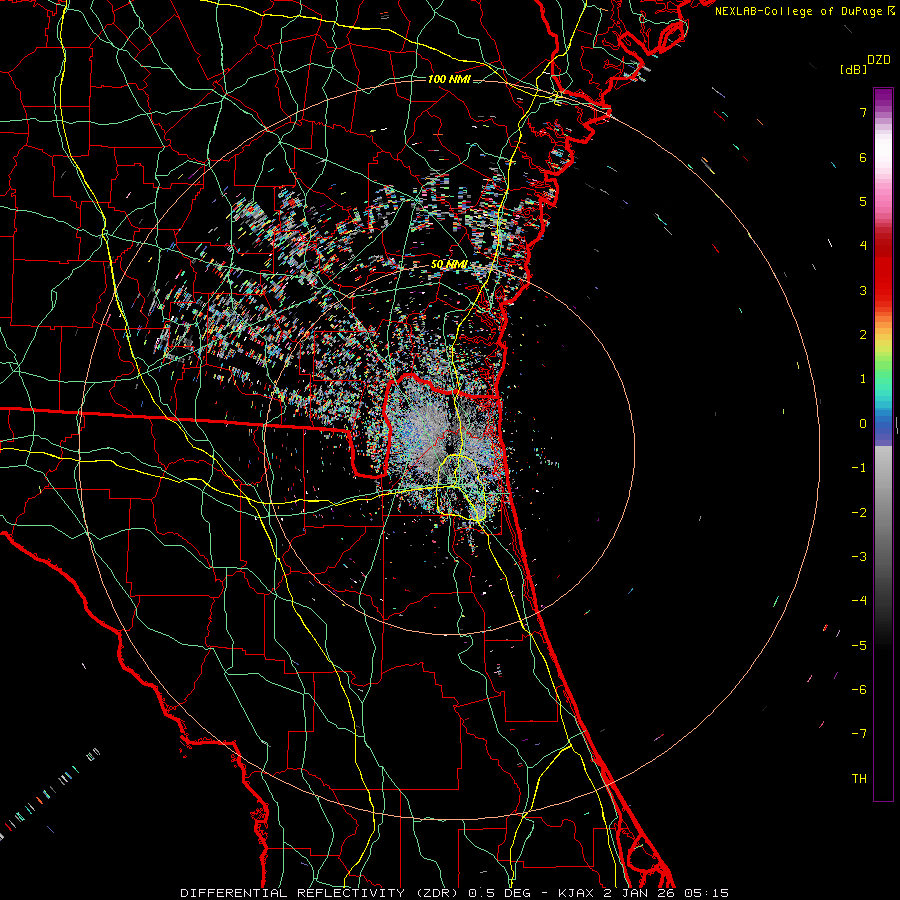Select the 0 value on color scale
Image resolution: width=900 pixels, height=900 pixels.
point(863,424)
